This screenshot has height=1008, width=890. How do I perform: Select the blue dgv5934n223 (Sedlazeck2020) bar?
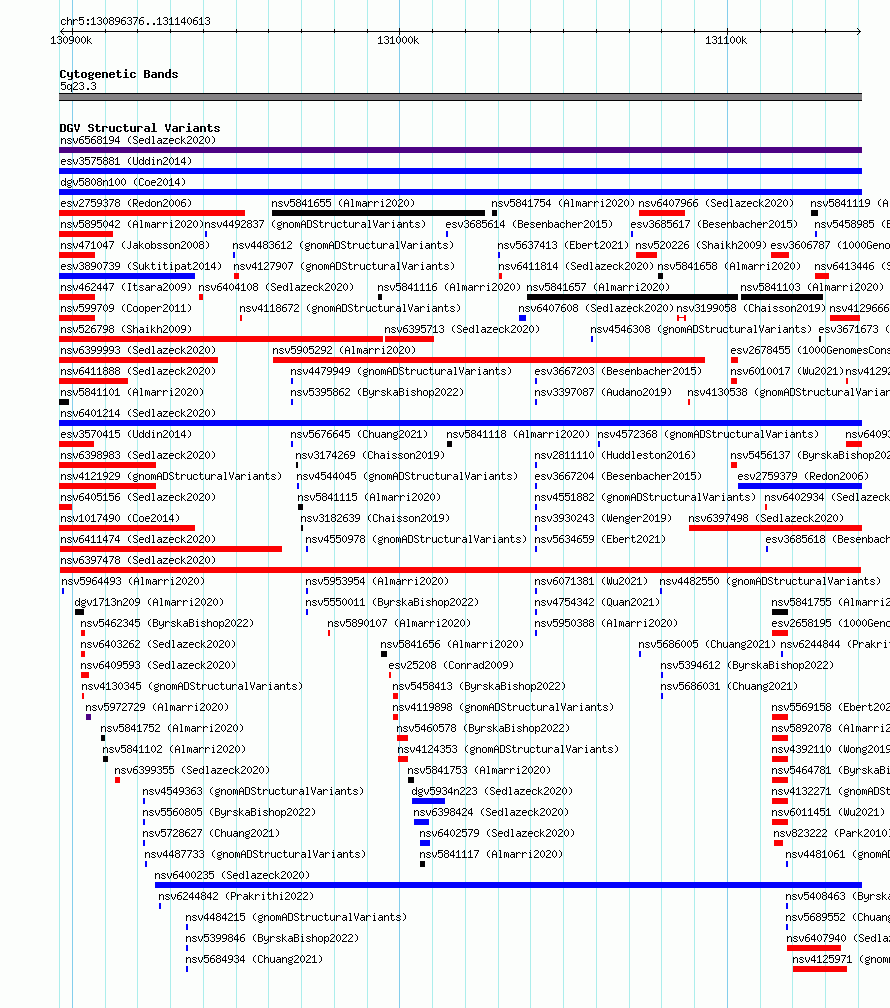[428, 801]
